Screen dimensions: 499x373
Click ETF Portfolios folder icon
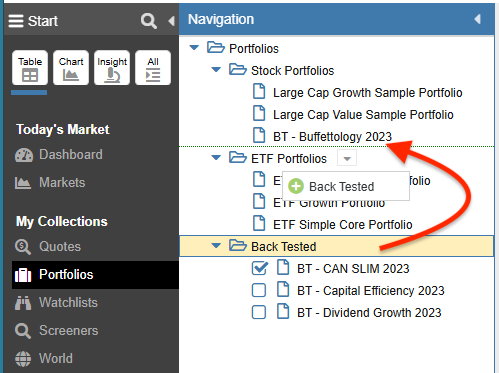coord(238,157)
